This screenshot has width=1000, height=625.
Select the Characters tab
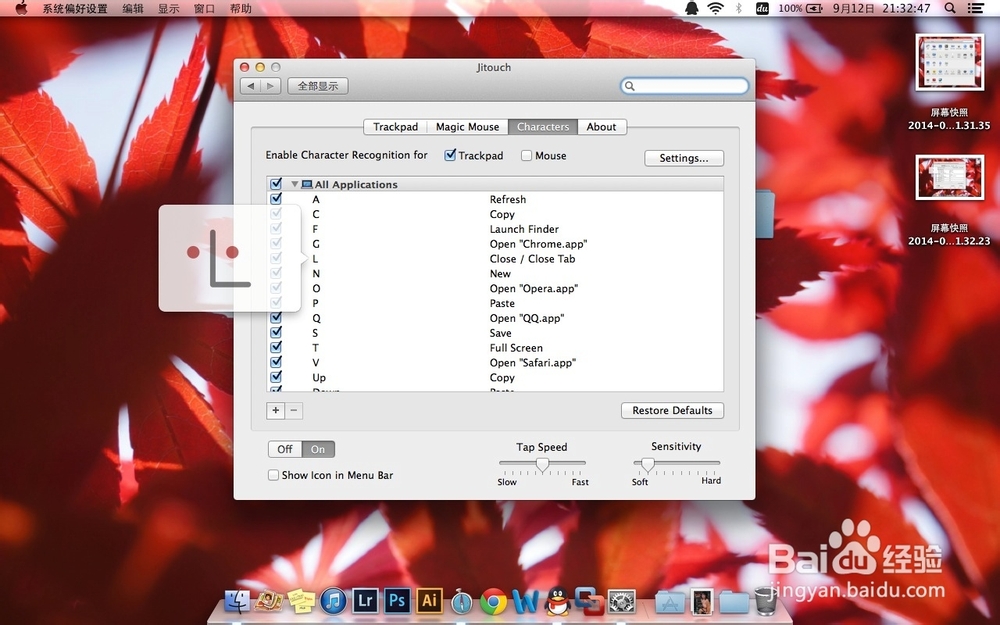[543, 127]
